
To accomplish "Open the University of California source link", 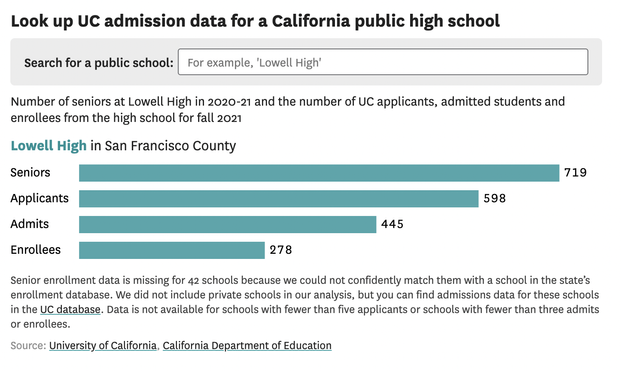I will click(103, 346).
